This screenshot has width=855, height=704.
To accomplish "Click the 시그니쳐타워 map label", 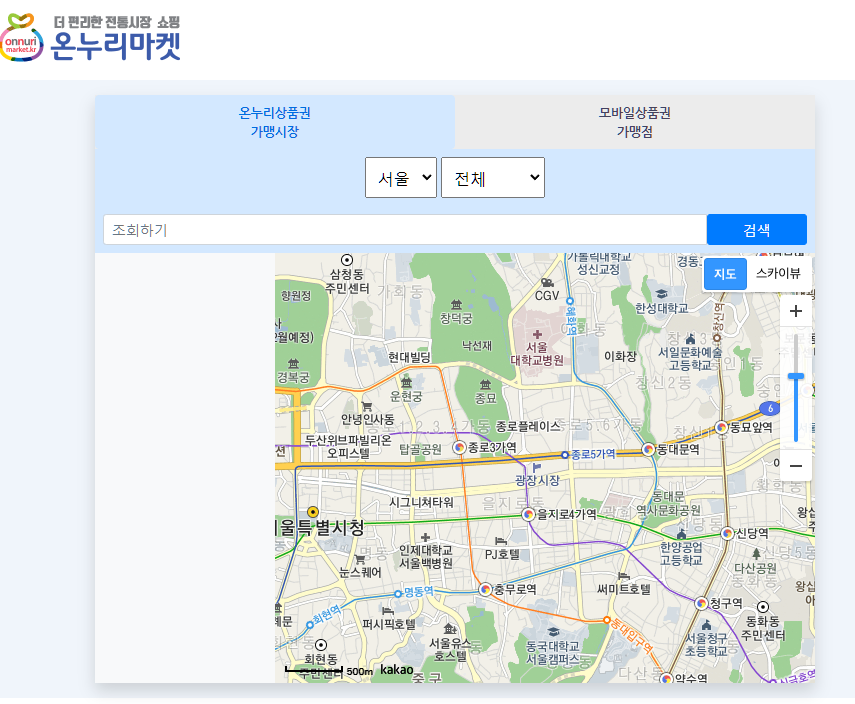I will (421, 502).
